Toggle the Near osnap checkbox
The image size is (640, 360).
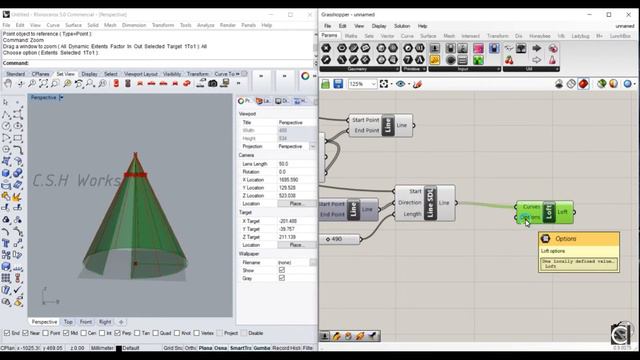point(25,333)
